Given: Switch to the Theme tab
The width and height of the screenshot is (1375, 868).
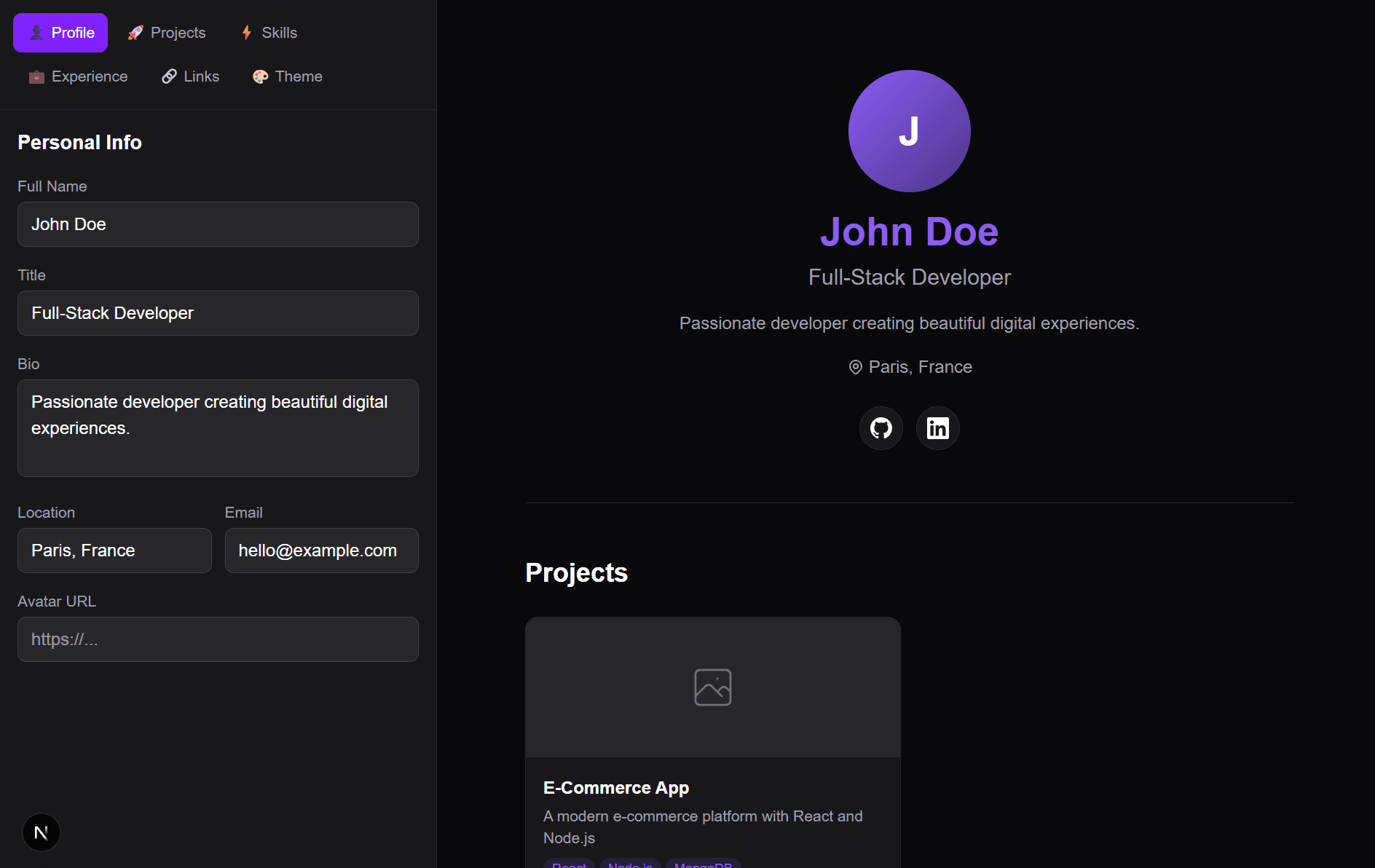Looking at the screenshot, I should (x=287, y=76).
